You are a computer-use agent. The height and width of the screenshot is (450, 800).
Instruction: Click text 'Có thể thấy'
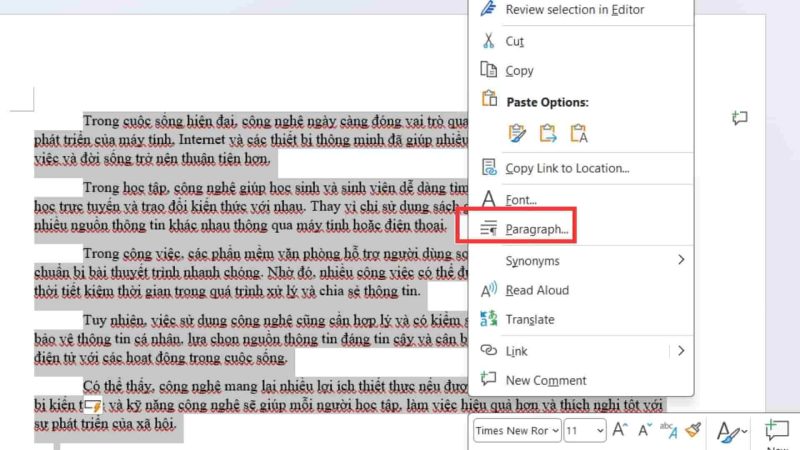point(119,386)
